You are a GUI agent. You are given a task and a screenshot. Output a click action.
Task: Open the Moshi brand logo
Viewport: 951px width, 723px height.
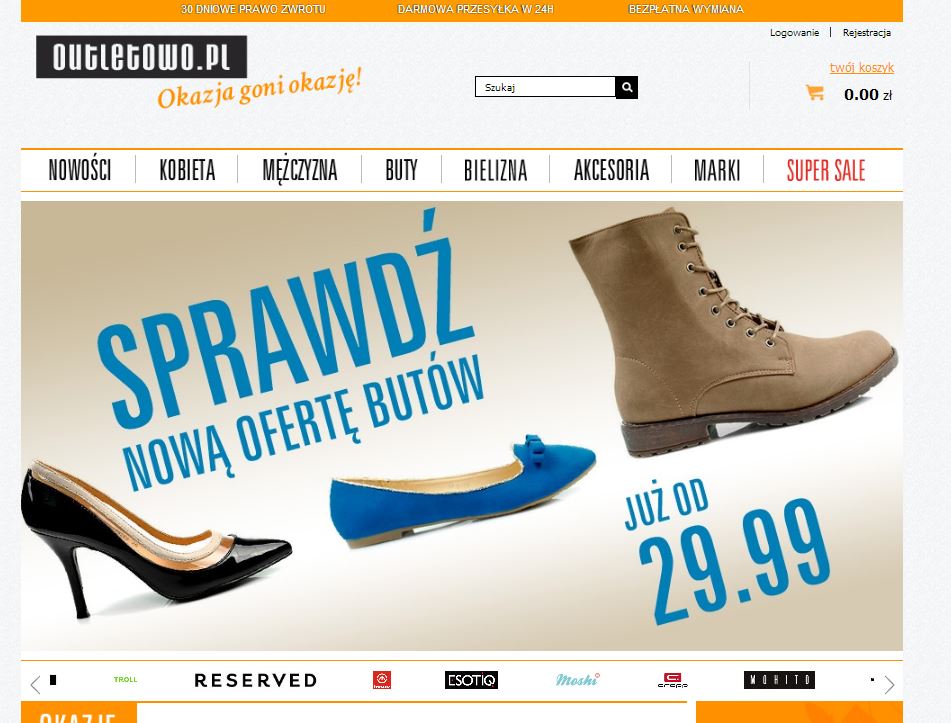click(x=577, y=679)
